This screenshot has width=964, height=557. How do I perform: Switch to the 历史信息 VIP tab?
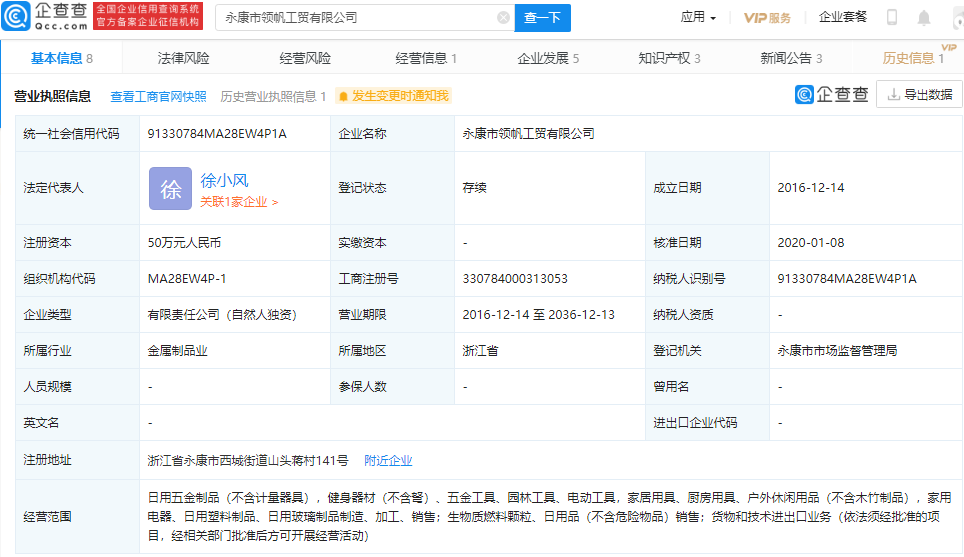913,58
